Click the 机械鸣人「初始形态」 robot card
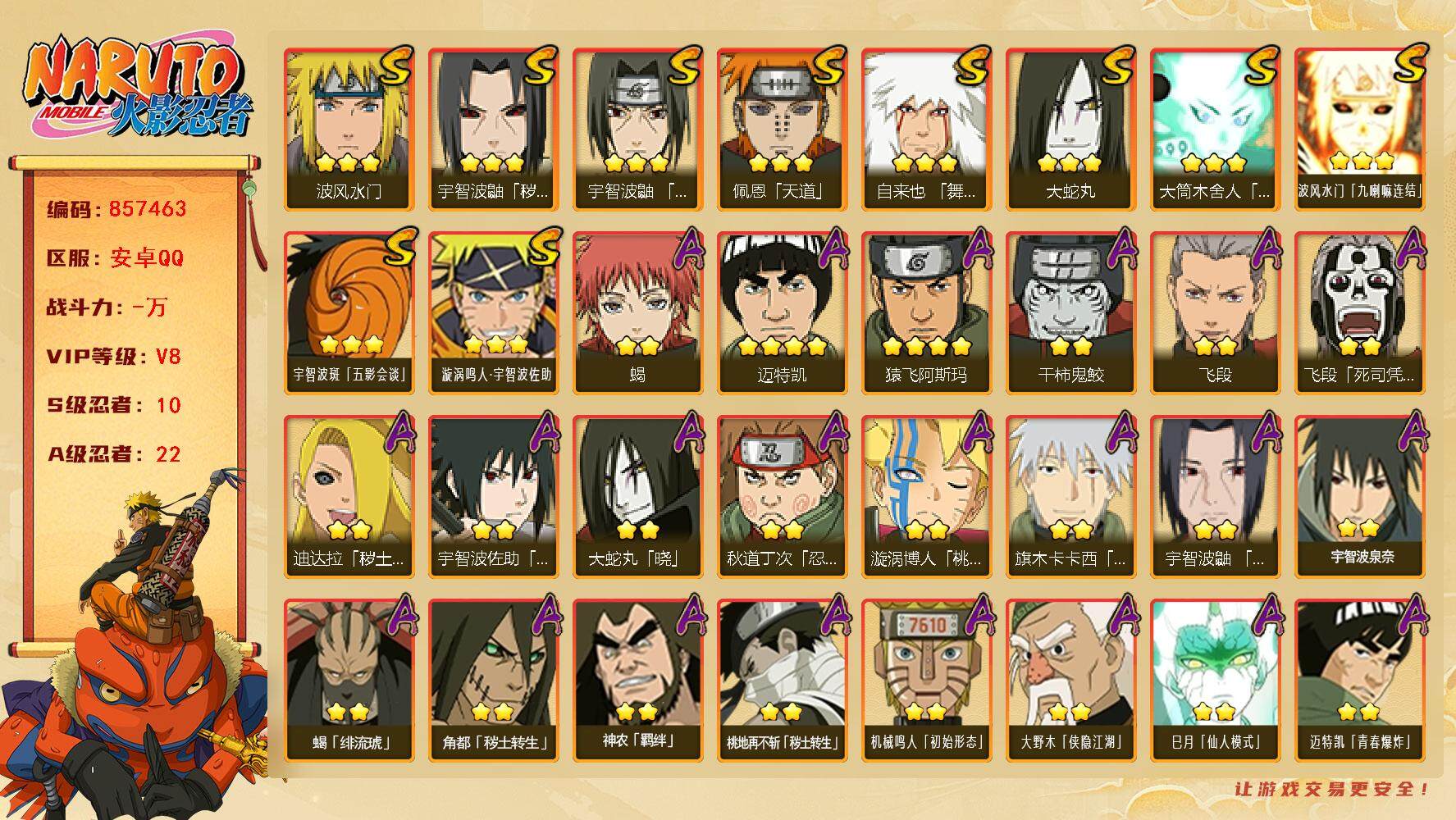 [927, 681]
